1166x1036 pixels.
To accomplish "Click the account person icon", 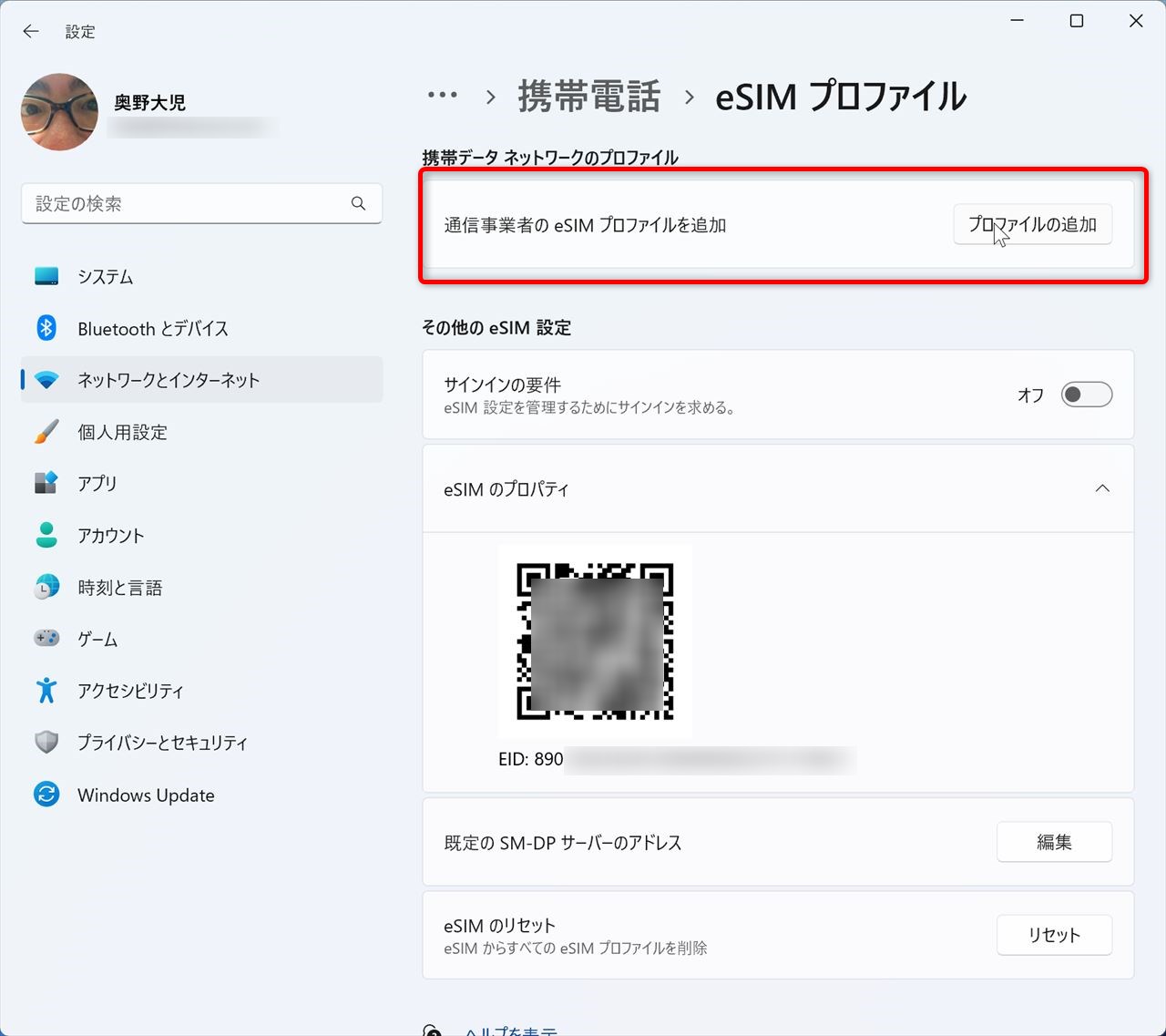I will tap(46, 535).
